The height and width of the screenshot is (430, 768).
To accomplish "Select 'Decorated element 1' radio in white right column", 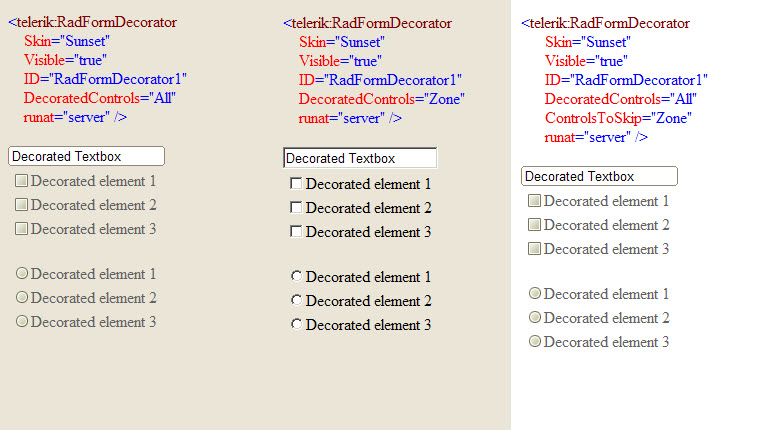I will [535, 293].
